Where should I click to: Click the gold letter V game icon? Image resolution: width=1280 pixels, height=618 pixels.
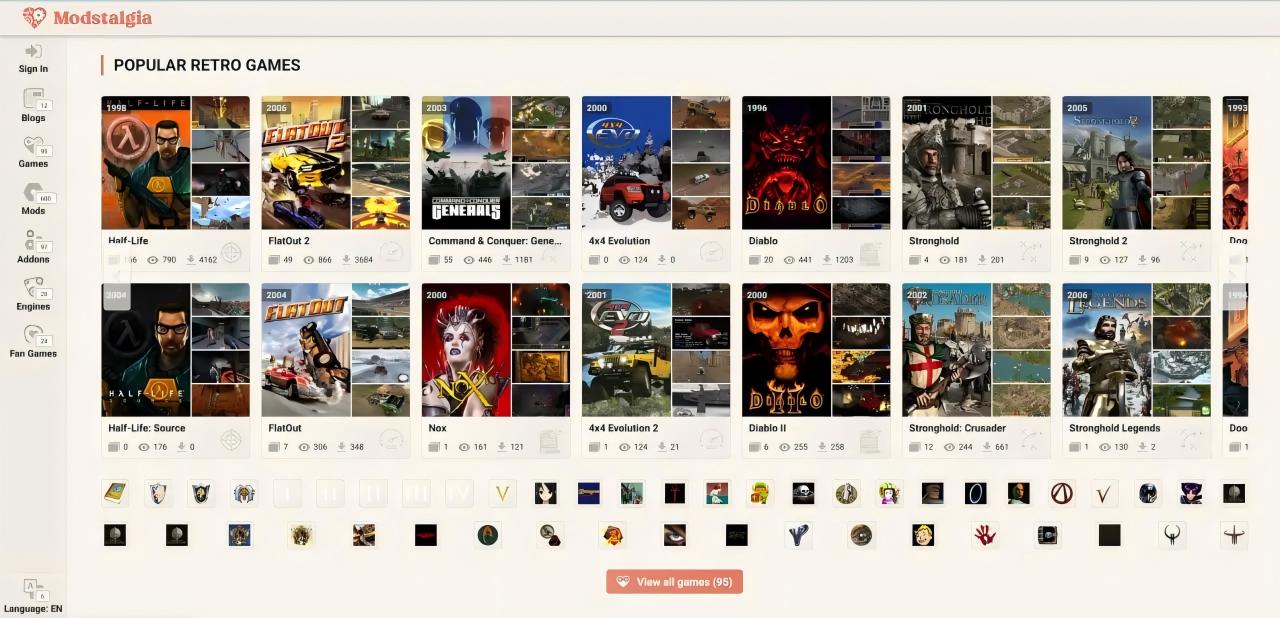[x=503, y=492]
